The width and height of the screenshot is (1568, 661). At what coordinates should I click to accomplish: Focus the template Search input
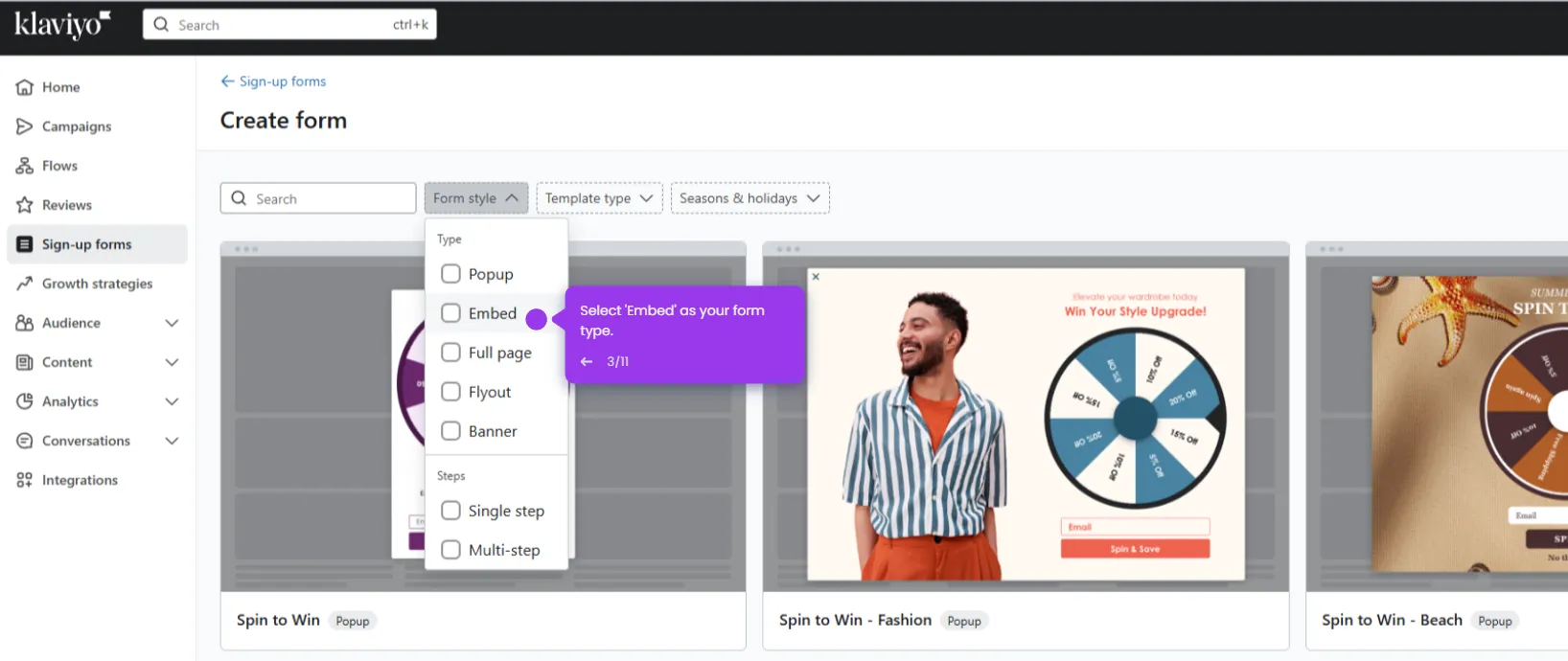[x=318, y=198]
